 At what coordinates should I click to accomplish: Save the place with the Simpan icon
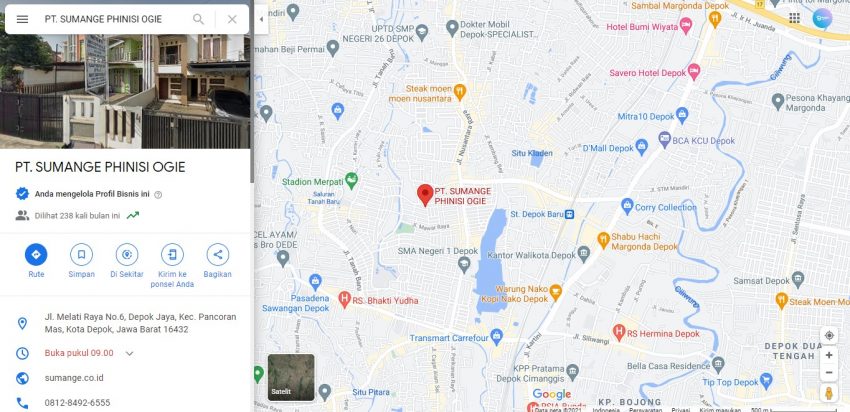coord(81,254)
